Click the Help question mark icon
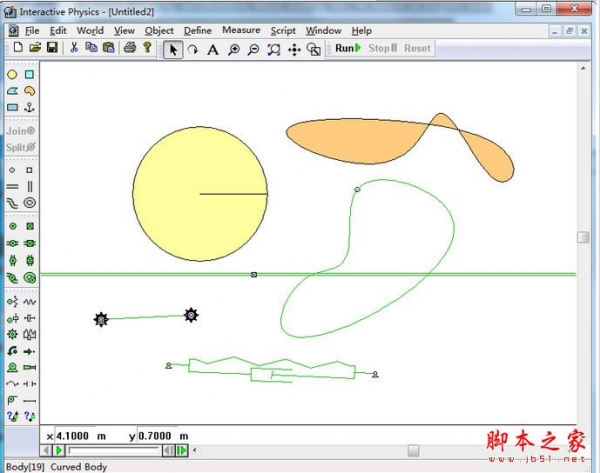Screen dimensions: 600x473 pos(147,47)
